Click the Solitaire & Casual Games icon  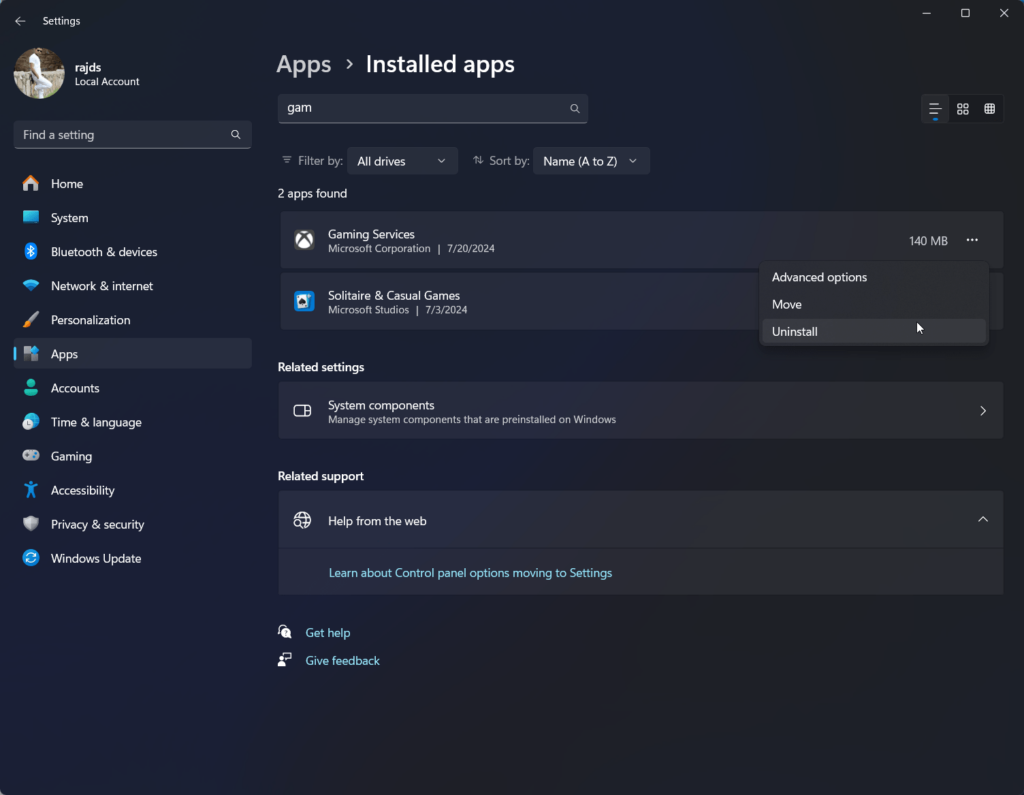click(304, 301)
